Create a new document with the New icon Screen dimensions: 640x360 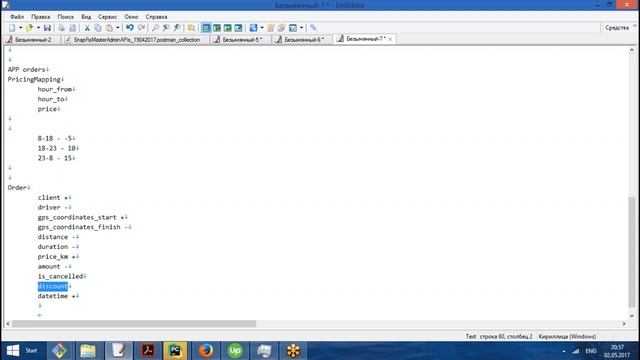[x=12, y=28]
